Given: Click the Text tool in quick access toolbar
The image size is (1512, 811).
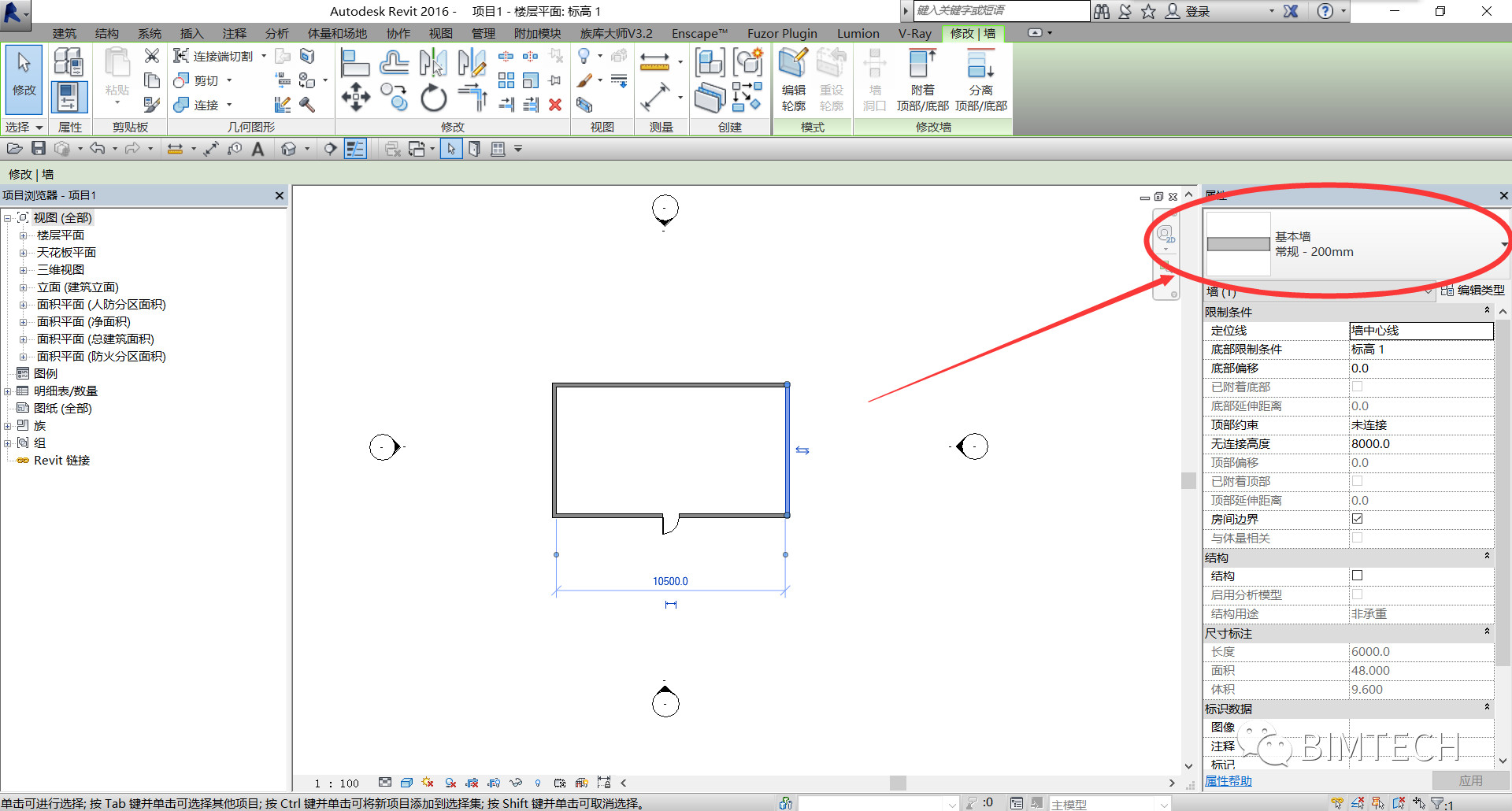Looking at the screenshot, I should [258, 148].
